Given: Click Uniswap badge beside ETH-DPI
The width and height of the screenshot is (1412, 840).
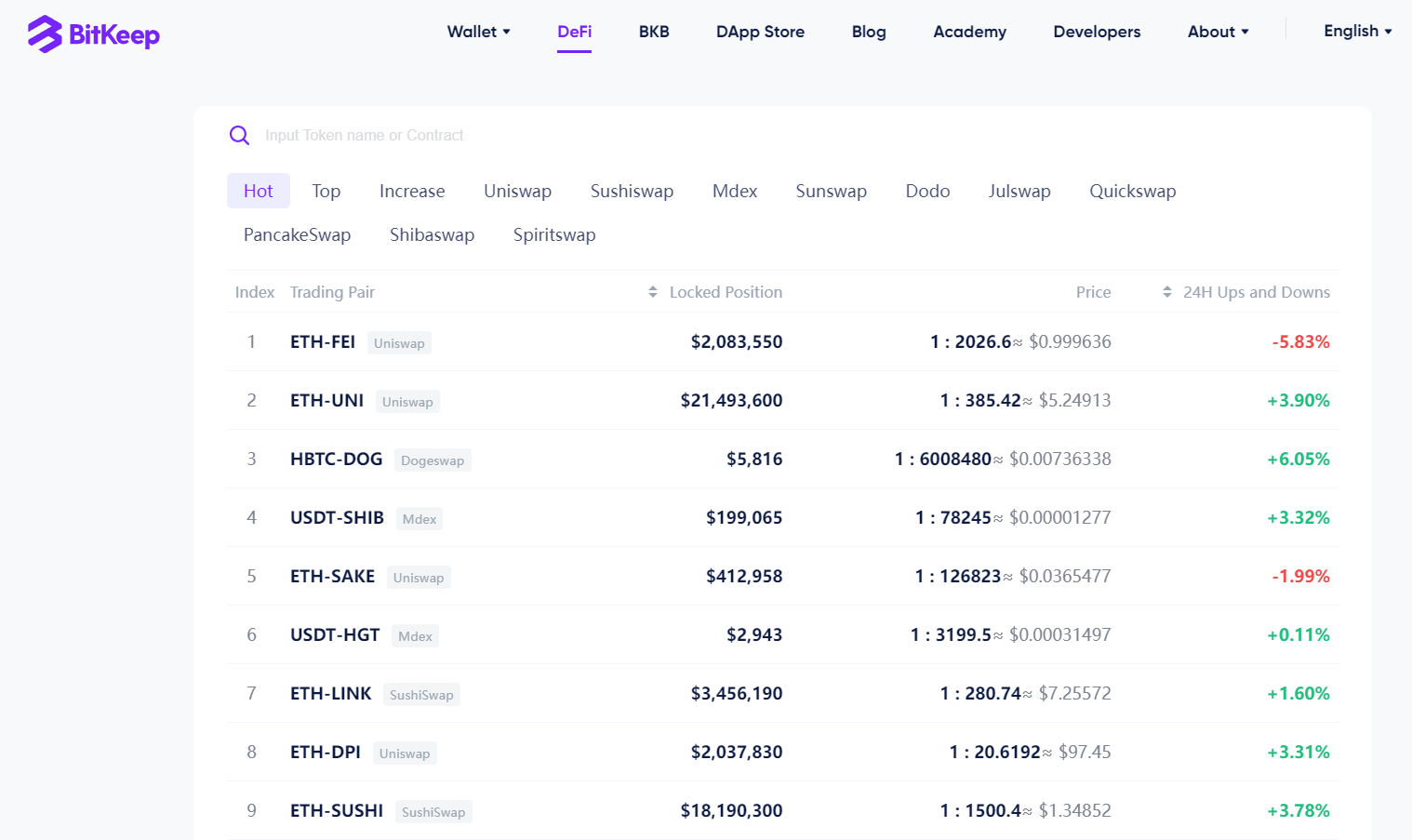Looking at the screenshot, I should click(x=405, y=753).
